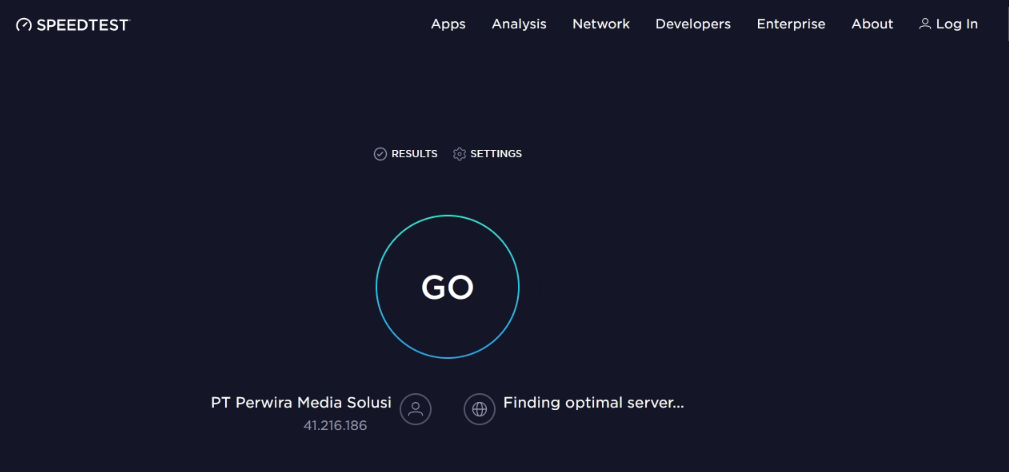The width and height of the screenshot is (1009, 472).
Task: Click the circled user profile icon
Action: point(416,409)
